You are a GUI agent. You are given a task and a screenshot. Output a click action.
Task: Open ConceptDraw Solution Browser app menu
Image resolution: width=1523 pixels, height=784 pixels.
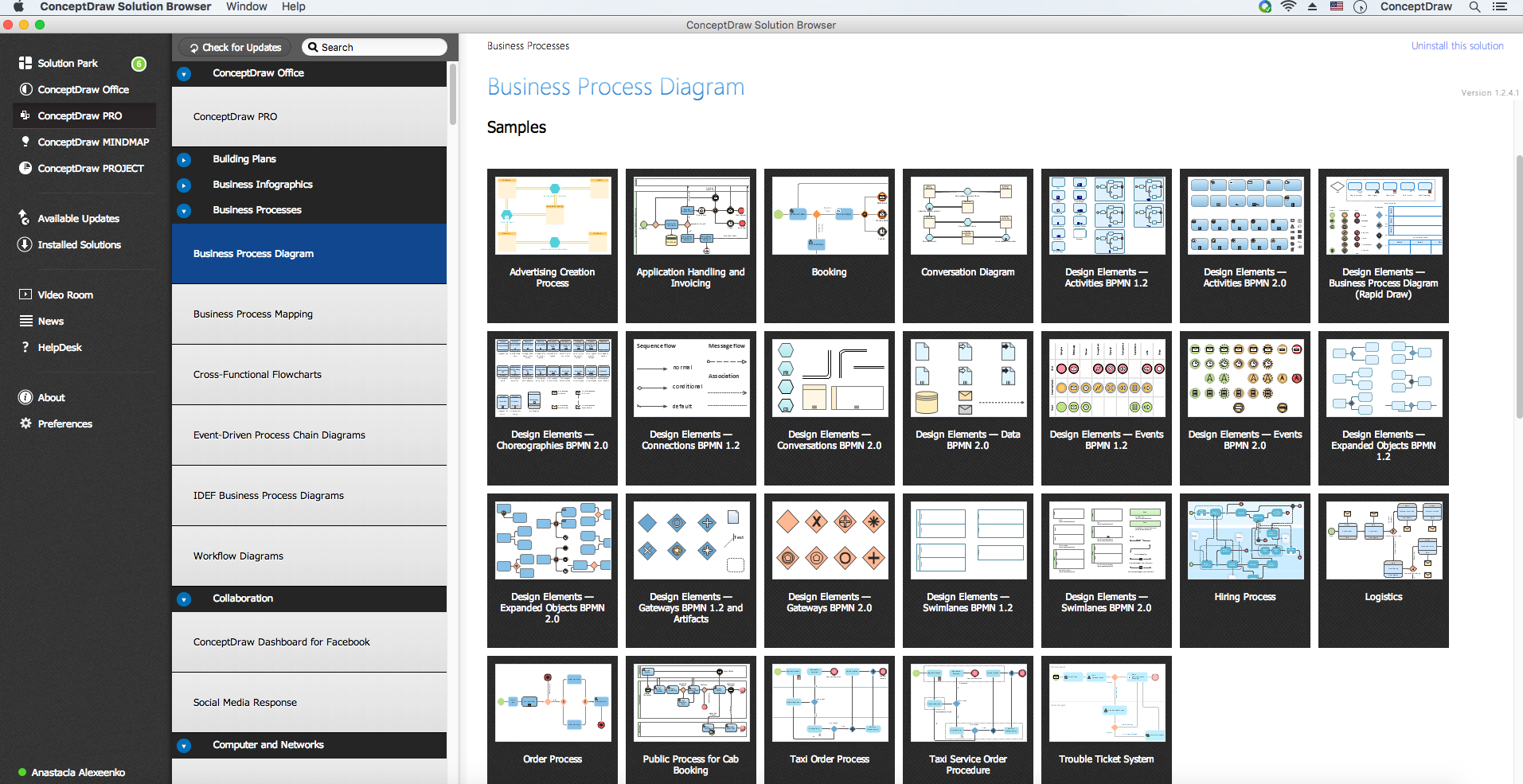[126, 6]
